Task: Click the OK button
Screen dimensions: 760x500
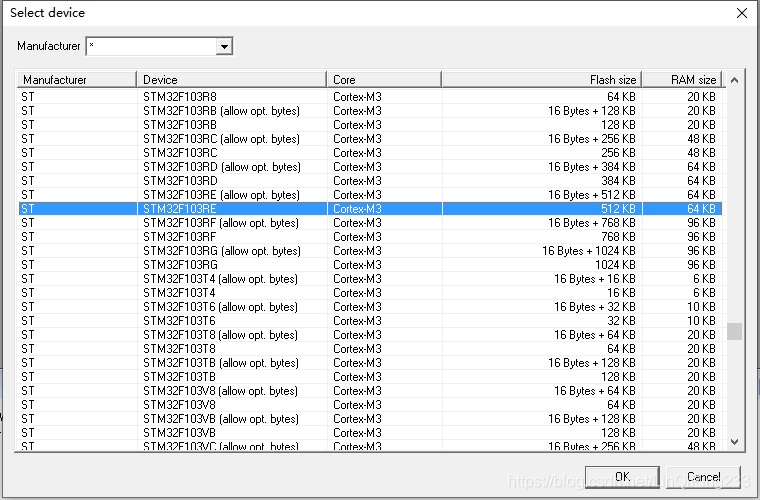Action: [622, 477]
